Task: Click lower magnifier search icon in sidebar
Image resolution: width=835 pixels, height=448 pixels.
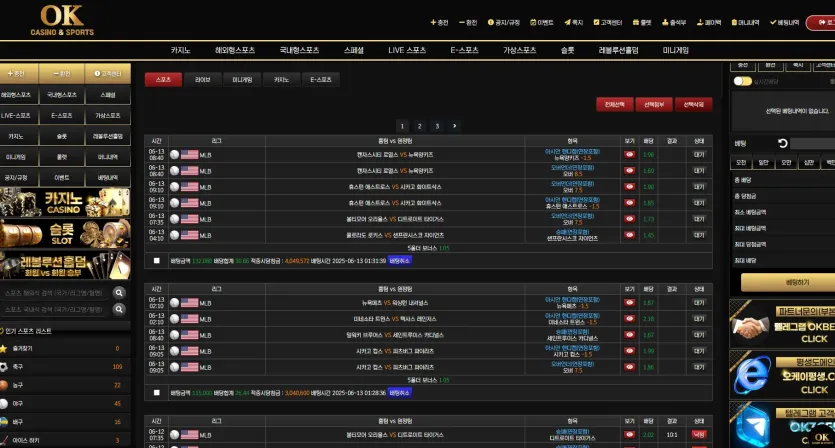Action: (119, 309)
